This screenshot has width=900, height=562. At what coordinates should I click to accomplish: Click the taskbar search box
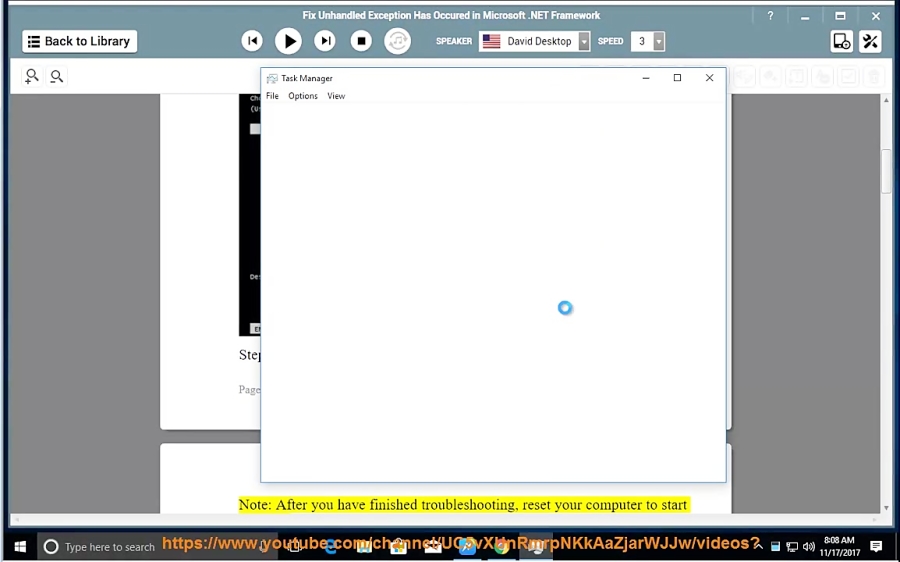pos(100,547)
